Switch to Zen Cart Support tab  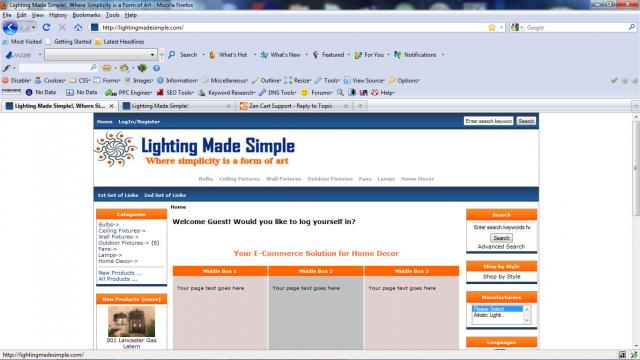click(294, 106)
